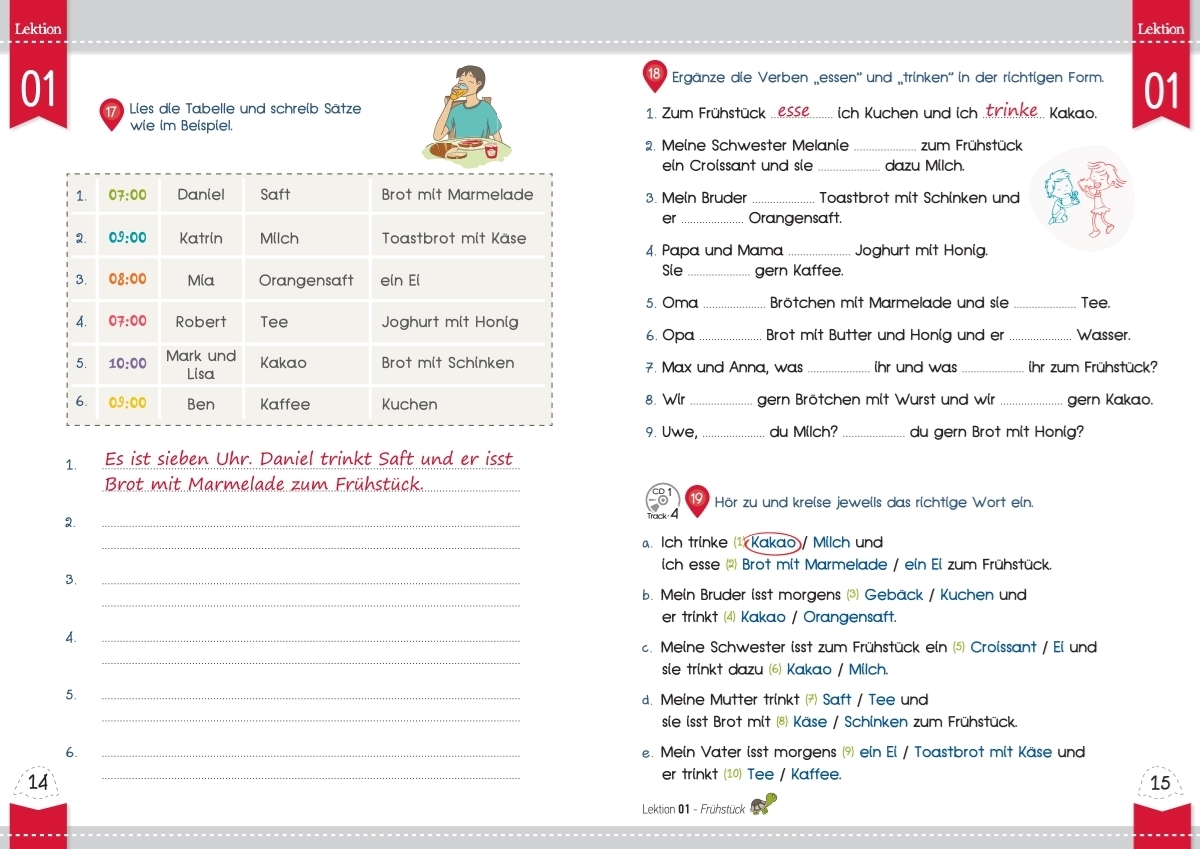Select the 09:00 time in Katrin's row
Viewport: 1200px width, 849px height.
pyautogui.click(x=128, y=238)
